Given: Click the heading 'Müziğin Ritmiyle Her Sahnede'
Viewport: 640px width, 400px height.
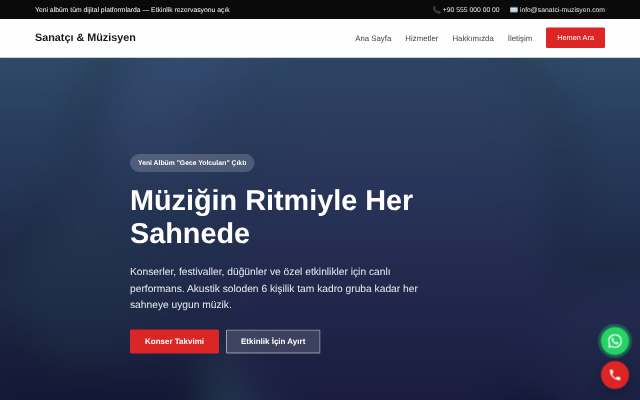Looking at the screenshot, I should (x=271, y=217).
